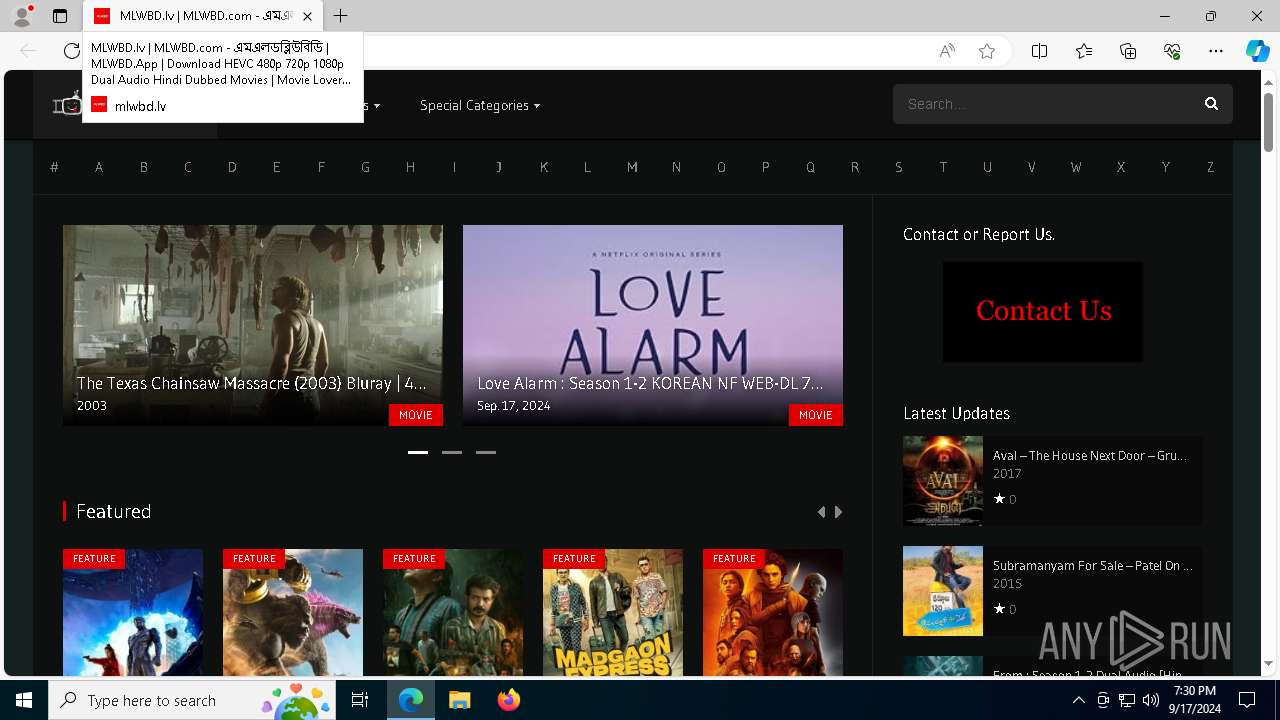Open a new browser tab
Image resolution: width=1280 pixels, height=720 pixels.
341,16
